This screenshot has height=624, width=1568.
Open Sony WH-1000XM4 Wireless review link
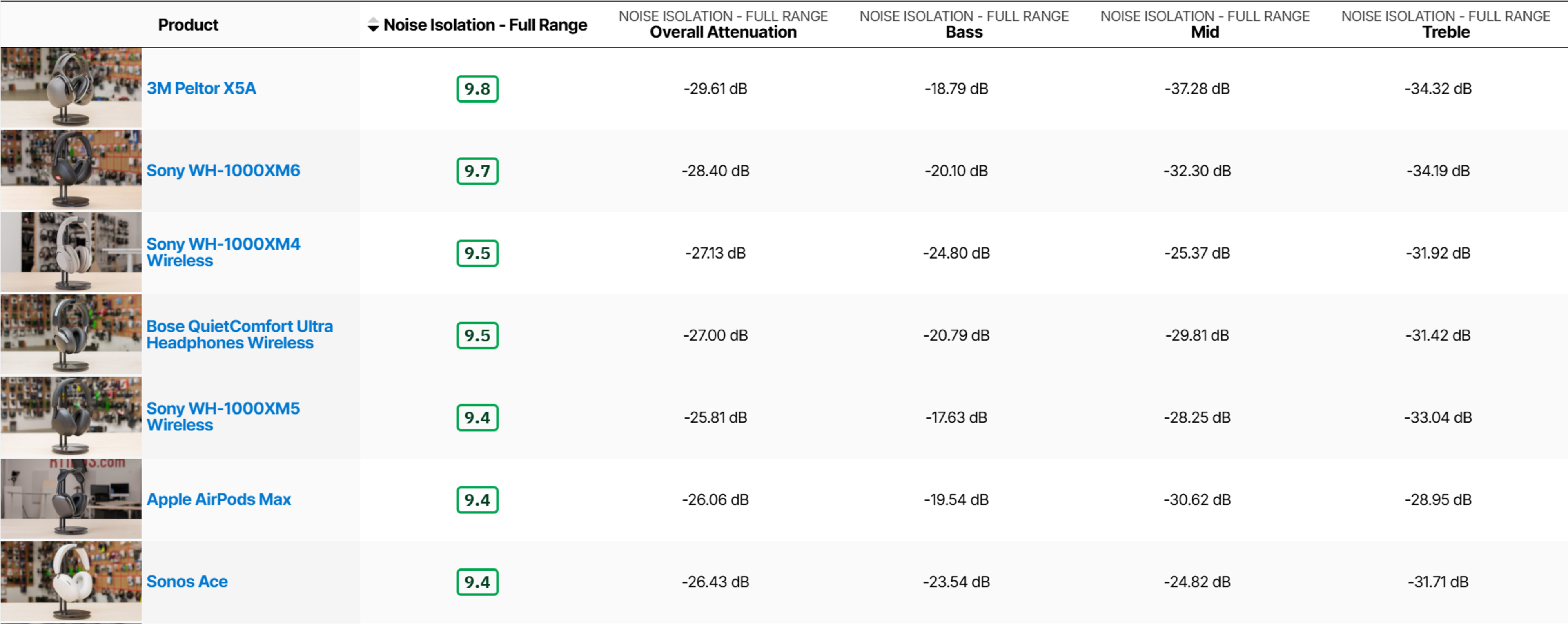coord(223,252)
